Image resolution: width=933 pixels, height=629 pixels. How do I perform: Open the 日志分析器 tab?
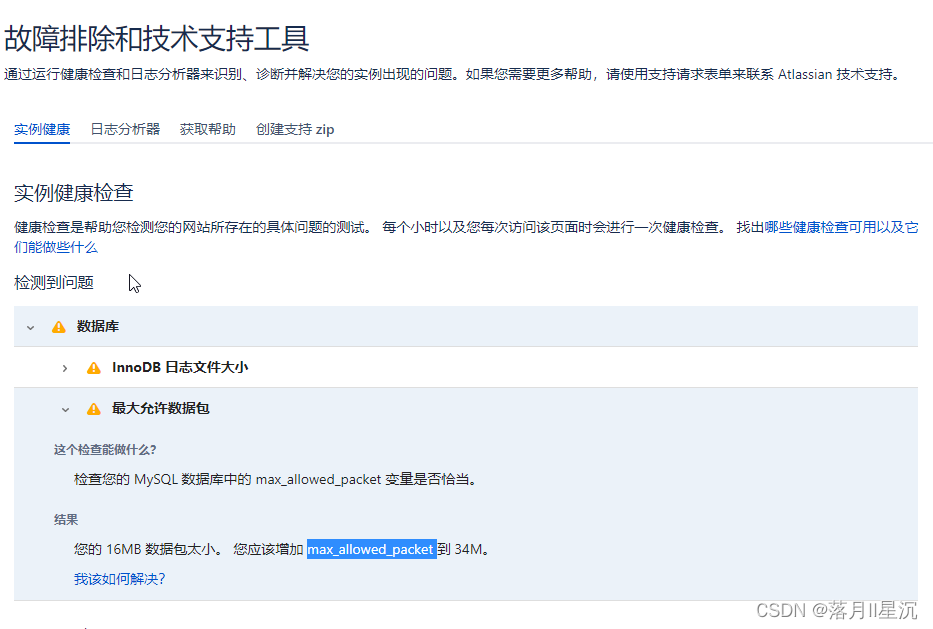click(x=125, y=129)
